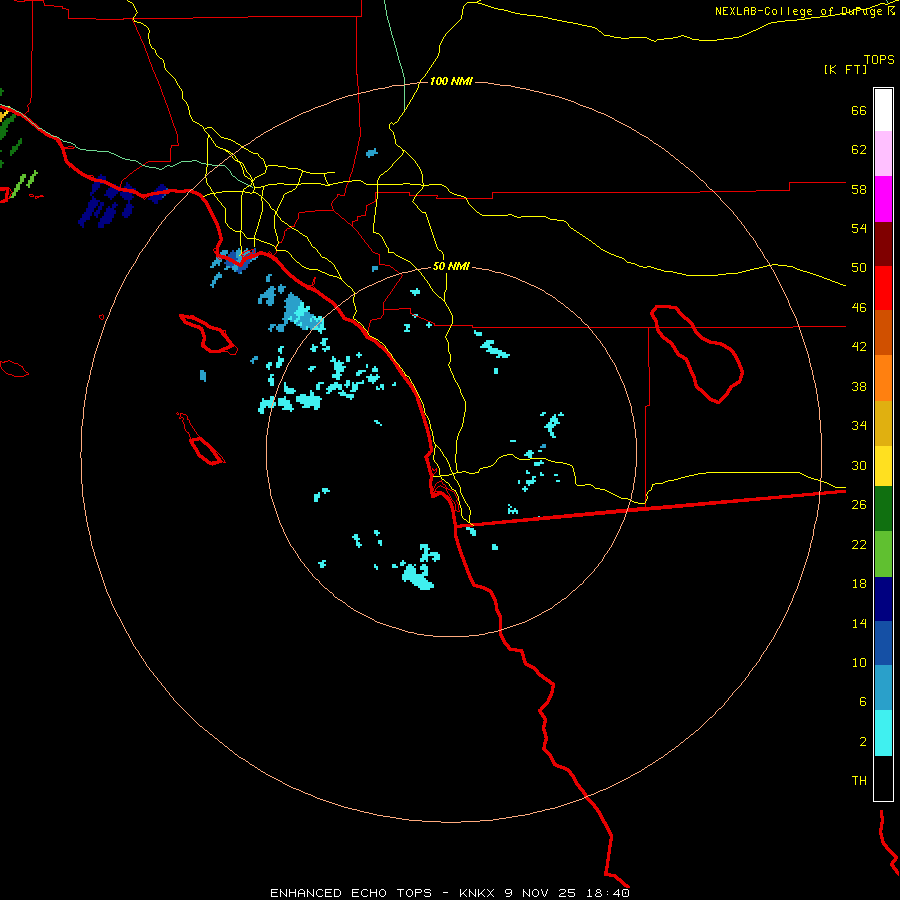The height and width of the screenshot is (900, 900).
Task: Click the '50 NMI' range ring label
Action: pos(451,266)
